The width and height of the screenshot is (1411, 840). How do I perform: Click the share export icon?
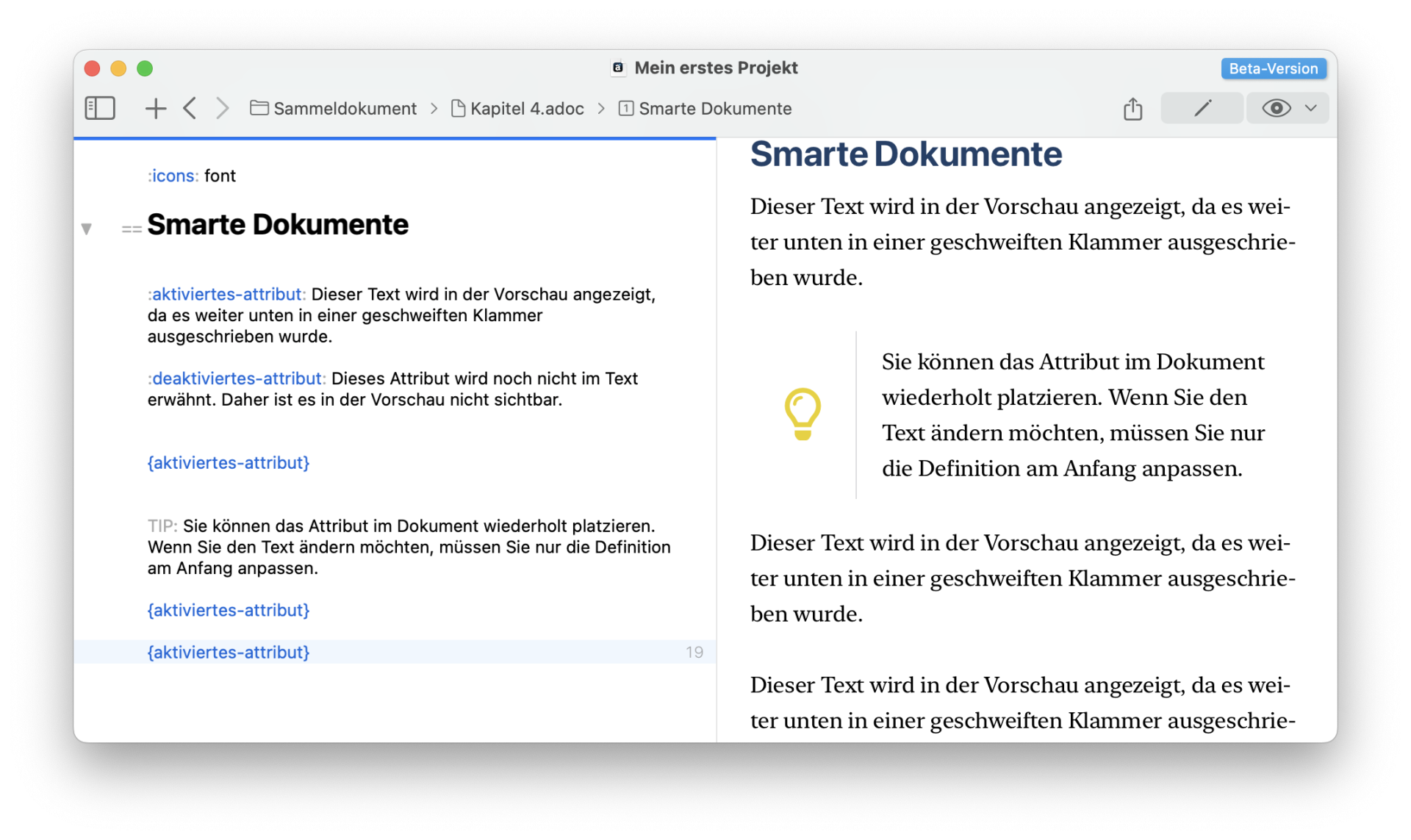[x=1132, y=108]
